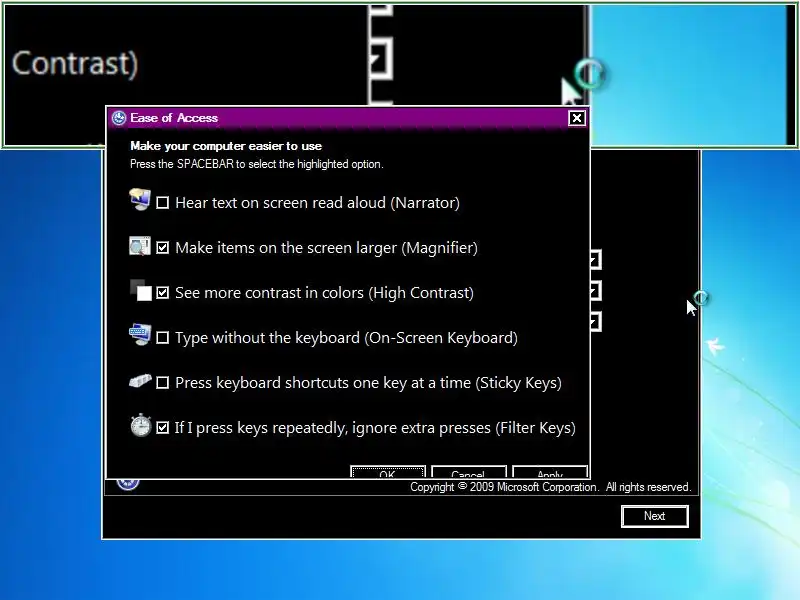Image resolution: width=800 pixels, height=600 pixels.
Task: Select 'See more contrast in colors (High Contrast)' label
Action: click(x=324, y=293)
